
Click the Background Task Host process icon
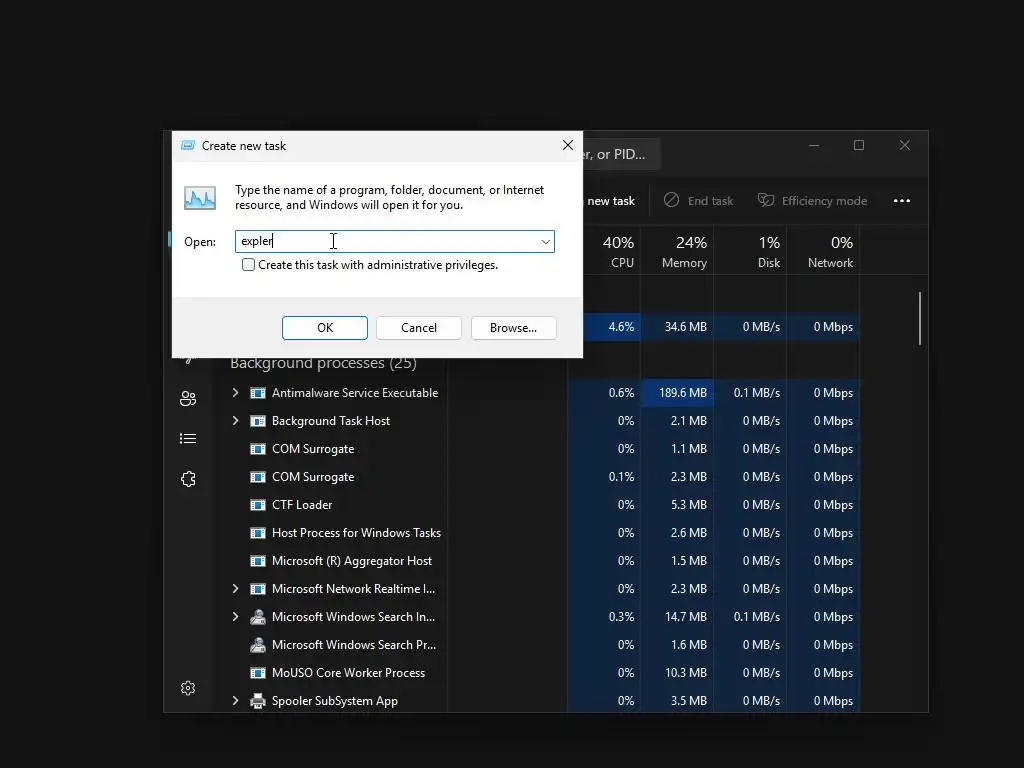258,421
